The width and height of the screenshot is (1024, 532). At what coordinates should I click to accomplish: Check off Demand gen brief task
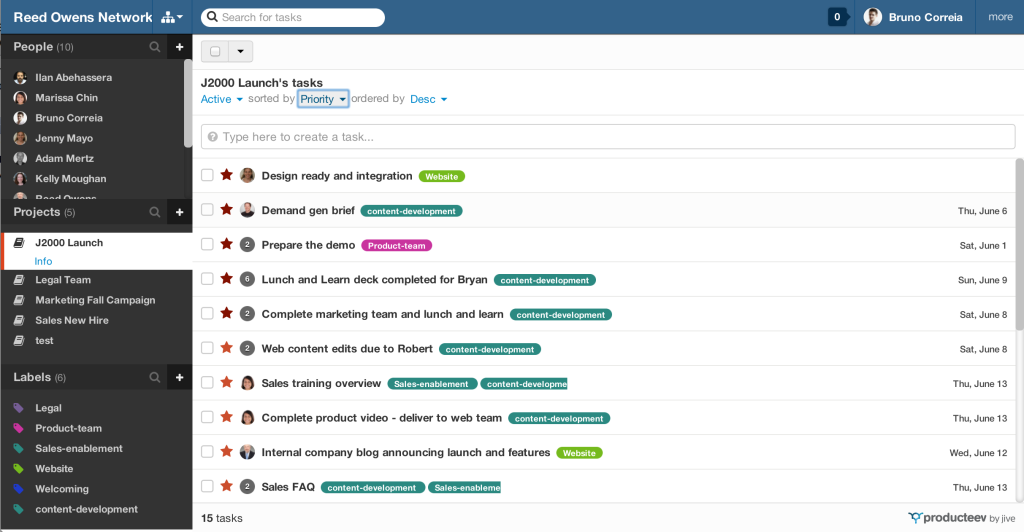[x=207, y=210]
